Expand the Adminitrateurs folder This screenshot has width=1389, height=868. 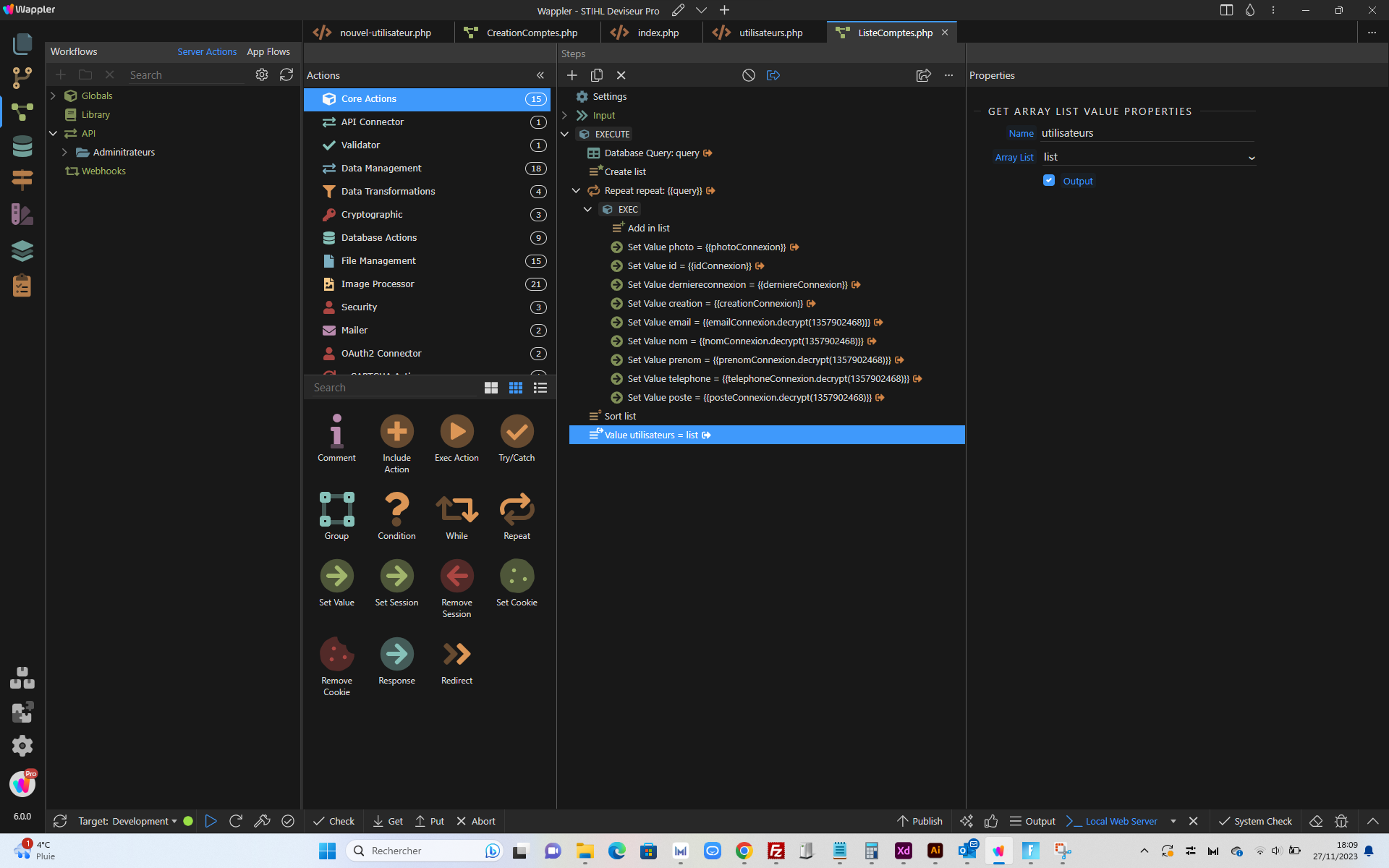(64, 153)
